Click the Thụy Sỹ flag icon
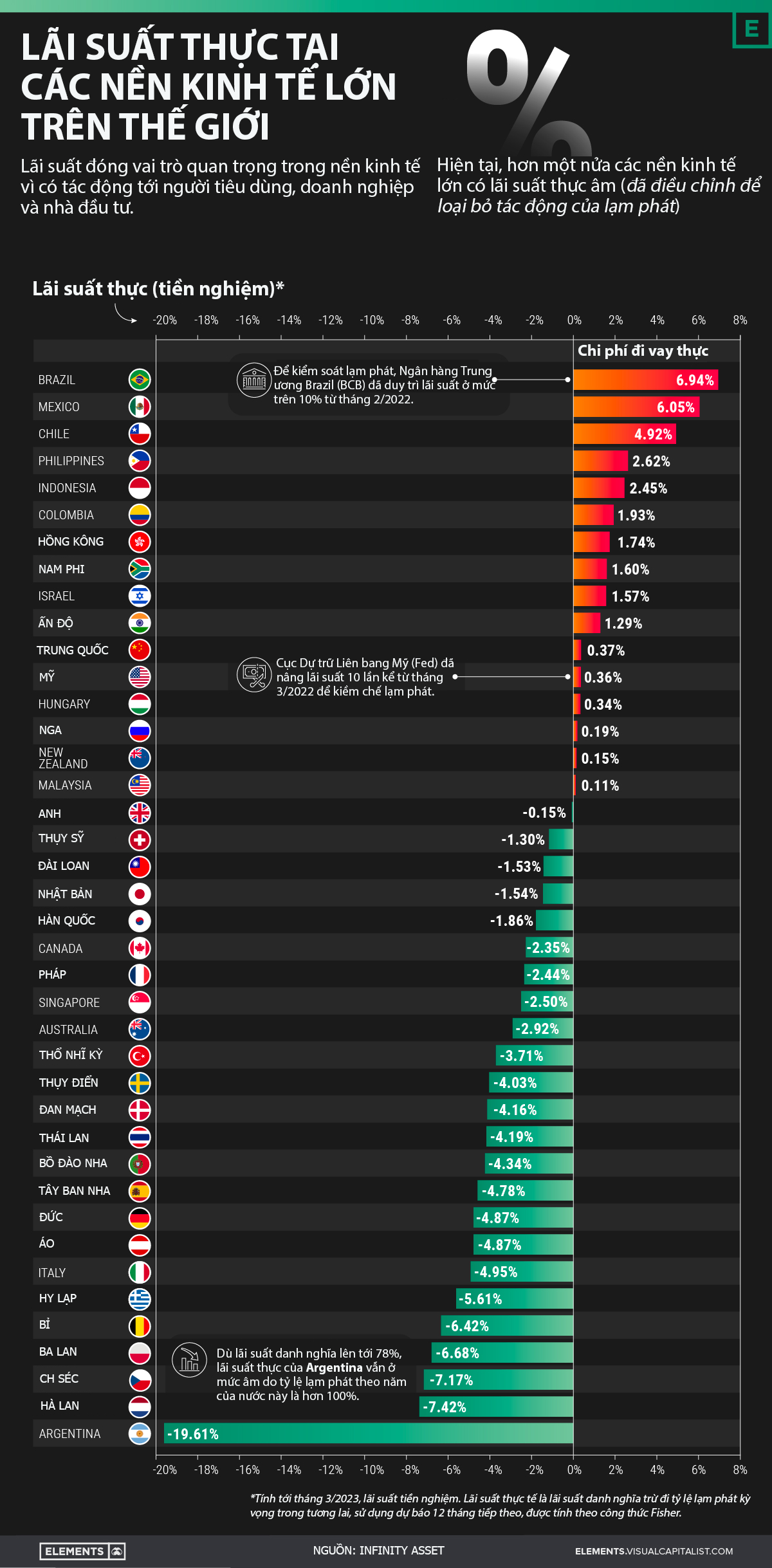The height and width of the screenshot is (1568, 772). 140,840
